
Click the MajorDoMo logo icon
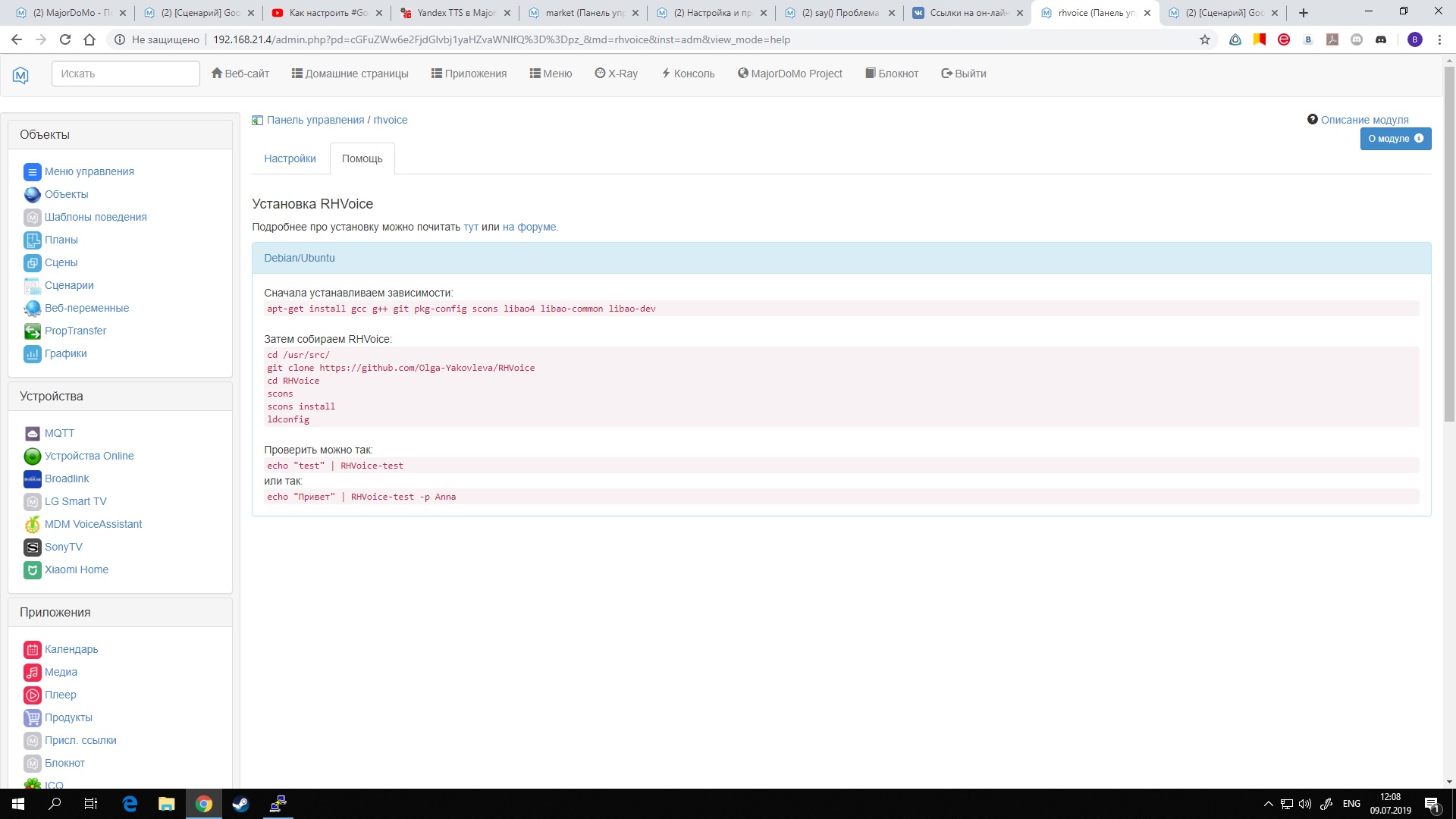tap(20, 74)
